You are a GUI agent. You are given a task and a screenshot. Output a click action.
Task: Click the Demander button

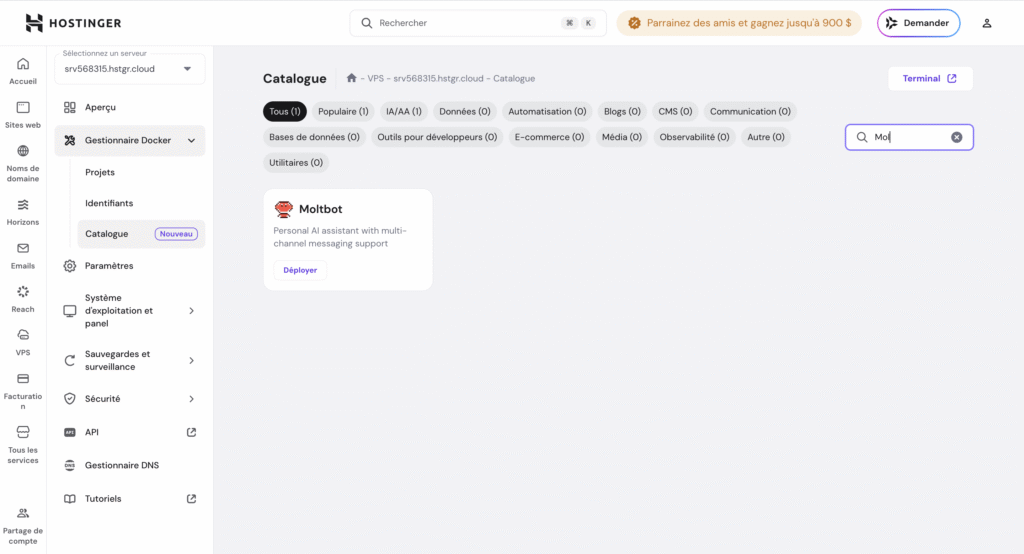point(918,23)
